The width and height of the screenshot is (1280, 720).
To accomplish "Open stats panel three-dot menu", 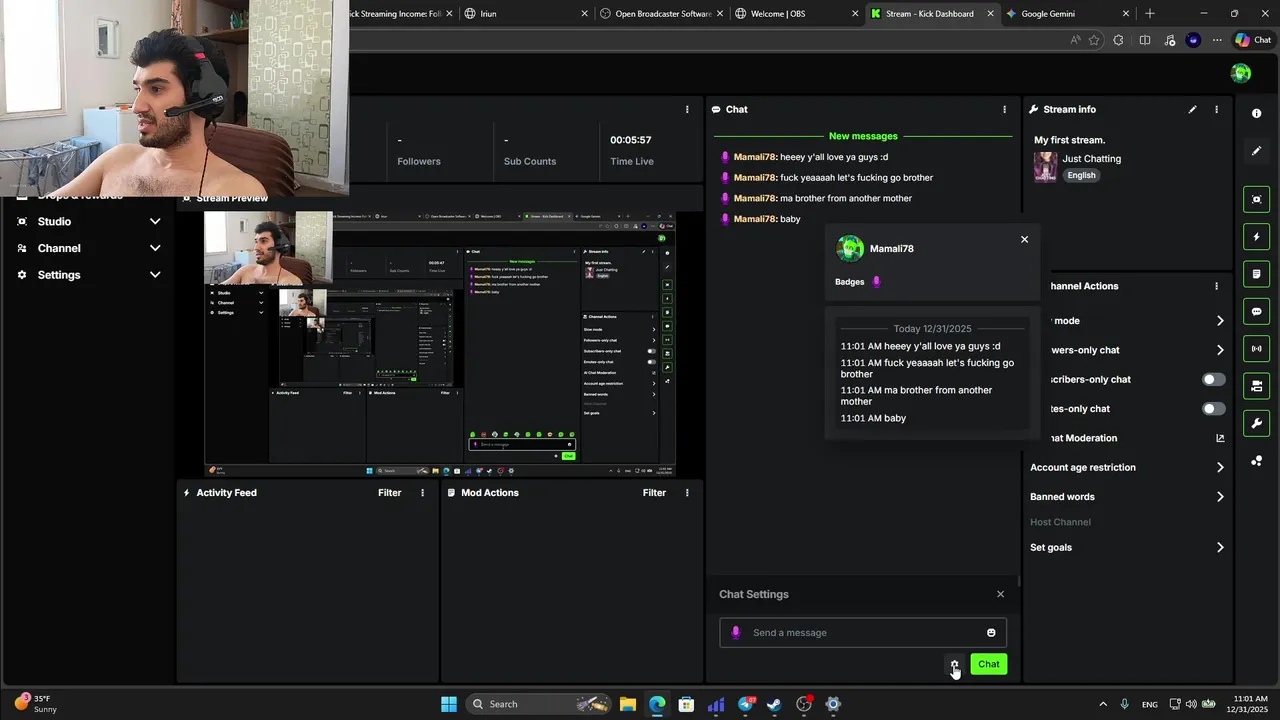I will click(687, 109).
